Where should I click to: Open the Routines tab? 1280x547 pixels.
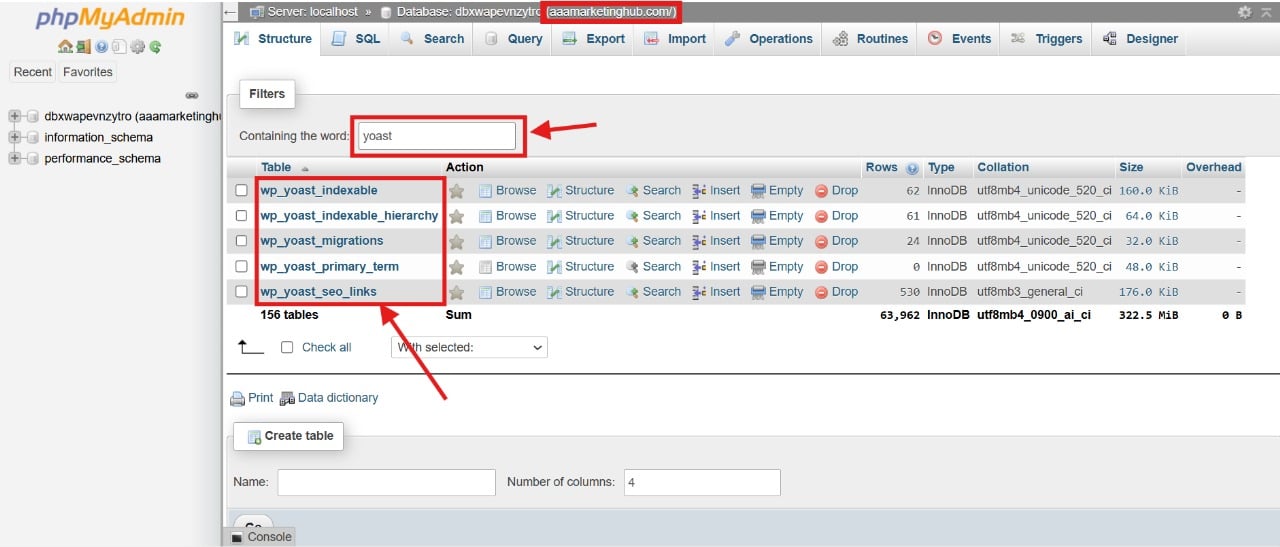(870, 39)
